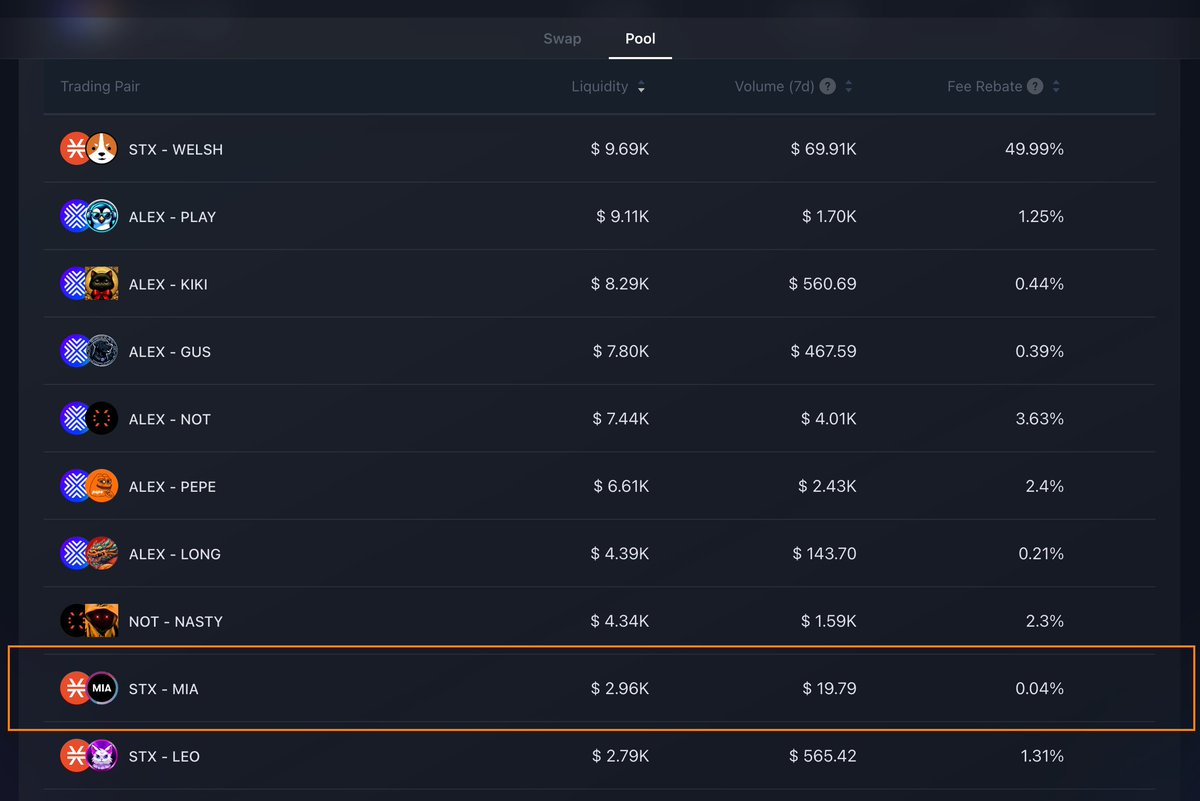This screenshot has width=1200, height=801.
Task: Click the KIKI cat token icon
Action: (x=102, y=284)
